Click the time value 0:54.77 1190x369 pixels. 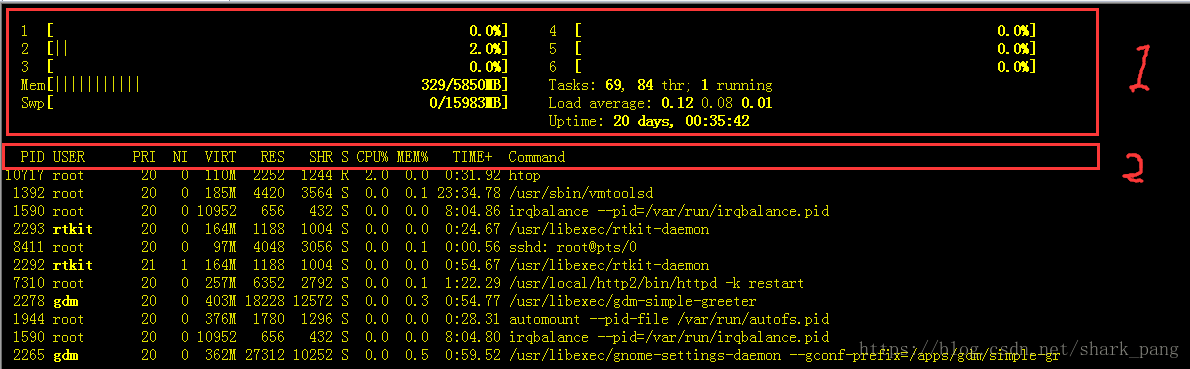point(473,301)
